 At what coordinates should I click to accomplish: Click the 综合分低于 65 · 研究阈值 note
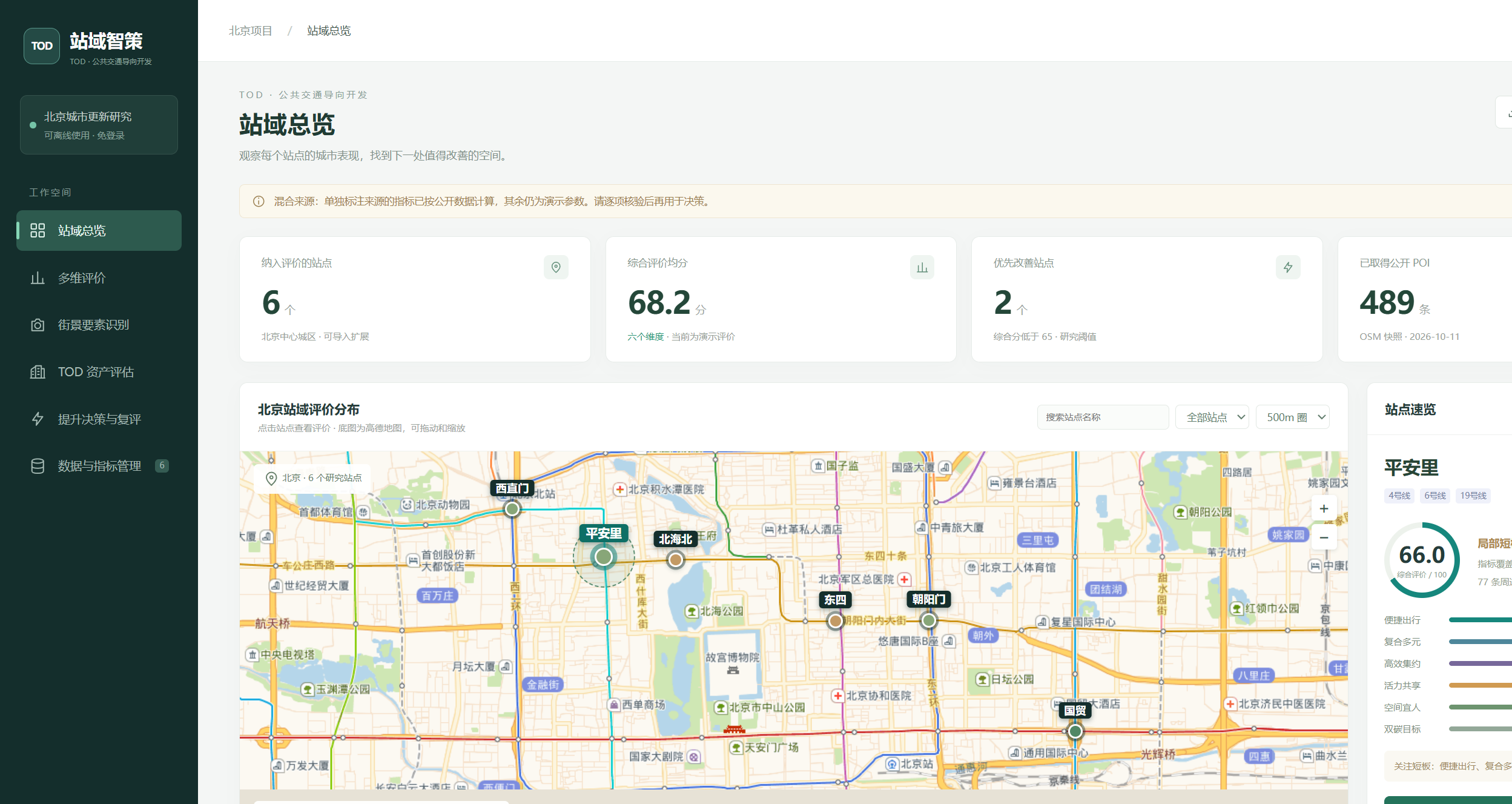[1045, 336]
